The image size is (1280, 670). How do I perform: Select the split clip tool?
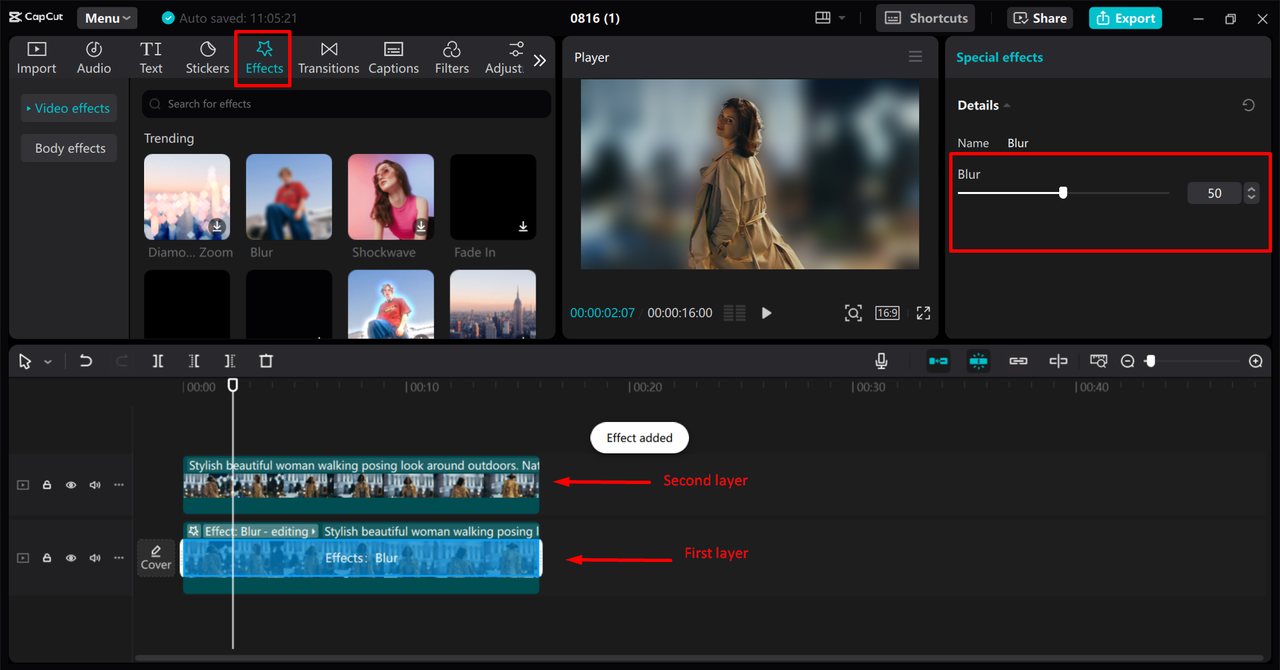[158, 361]
